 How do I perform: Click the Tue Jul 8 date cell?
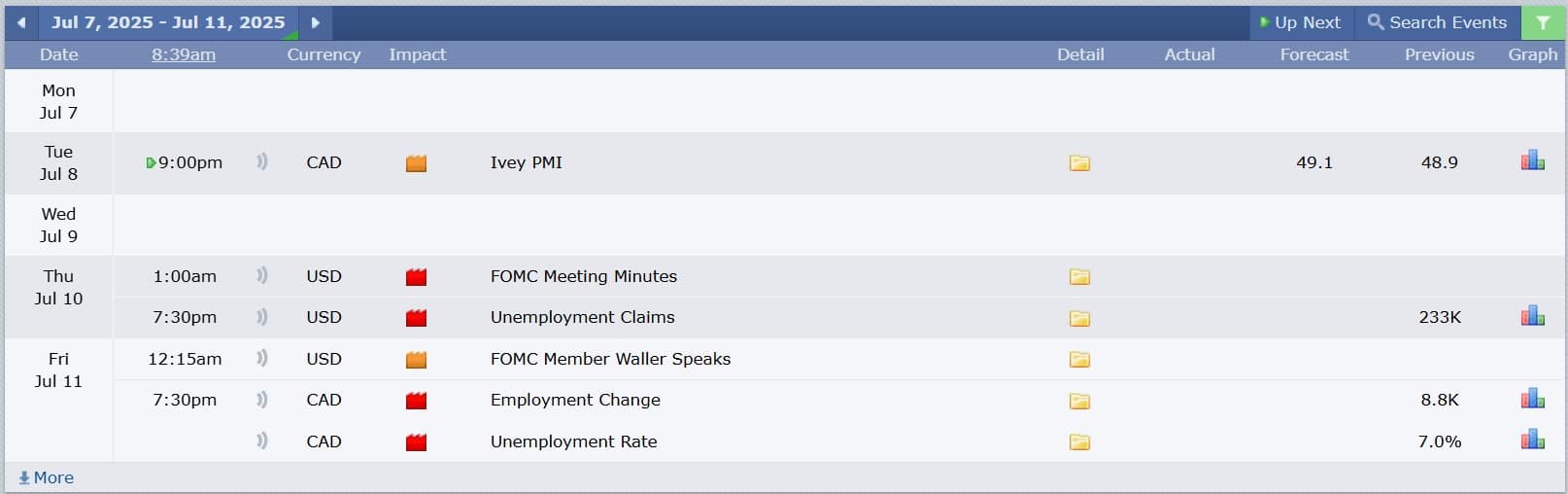tap(58, 162)
